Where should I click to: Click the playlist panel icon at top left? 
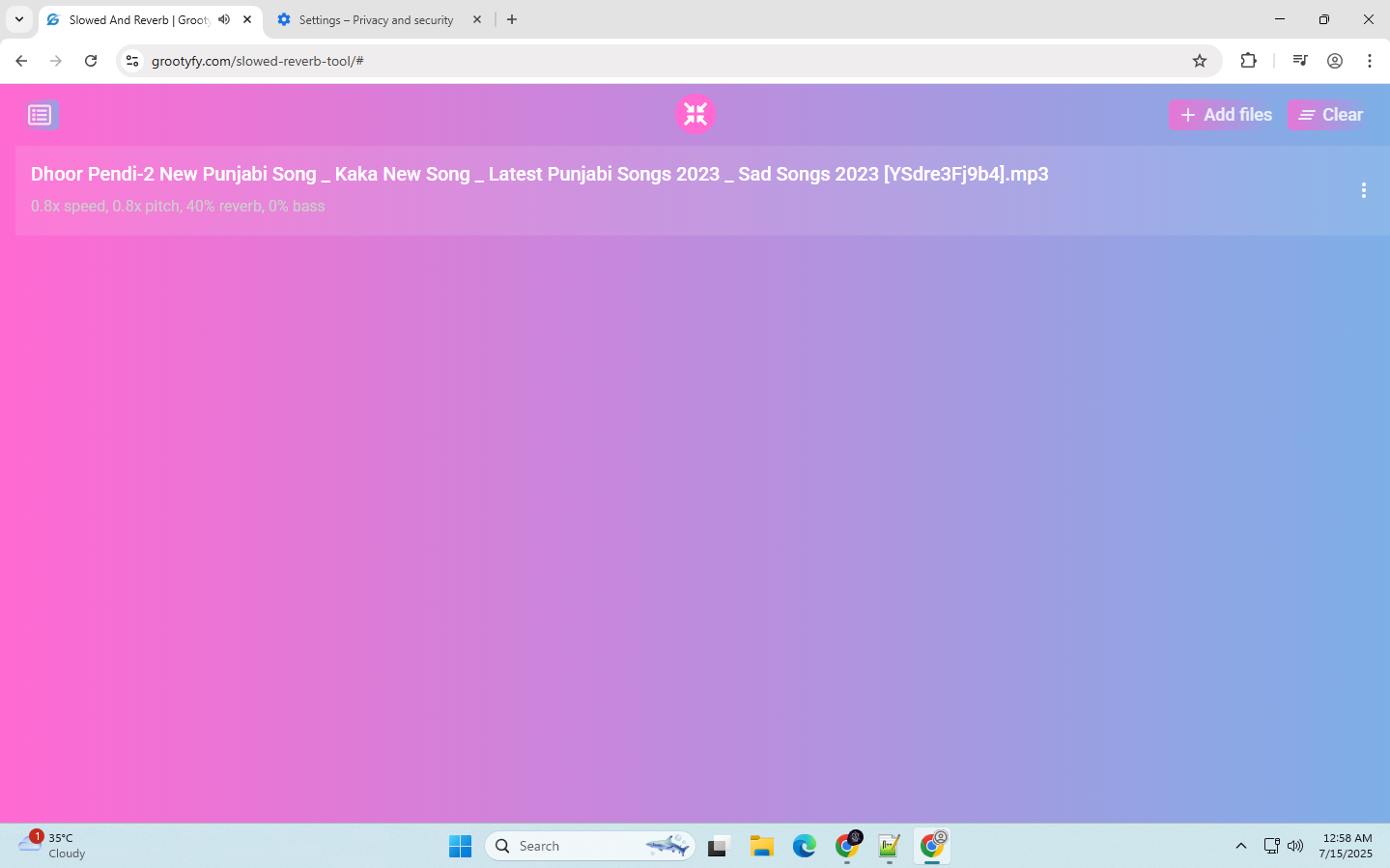coord(41,115)
